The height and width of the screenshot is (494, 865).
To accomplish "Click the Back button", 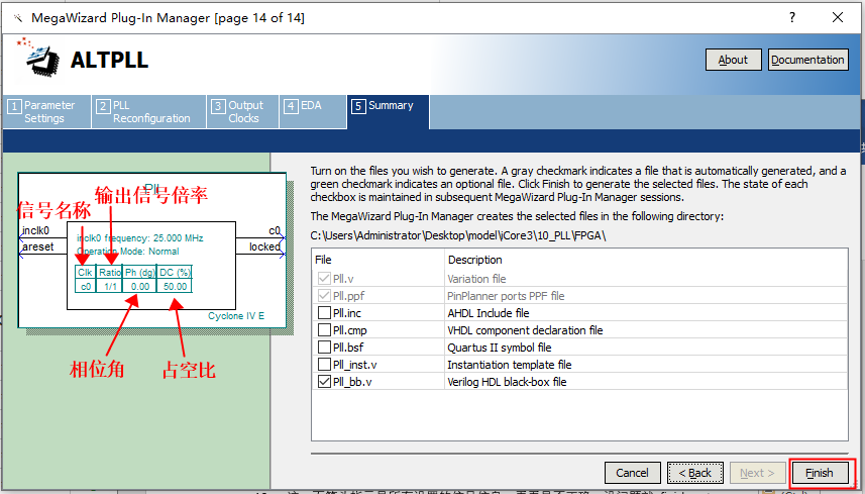I will (x=695, y=473).
